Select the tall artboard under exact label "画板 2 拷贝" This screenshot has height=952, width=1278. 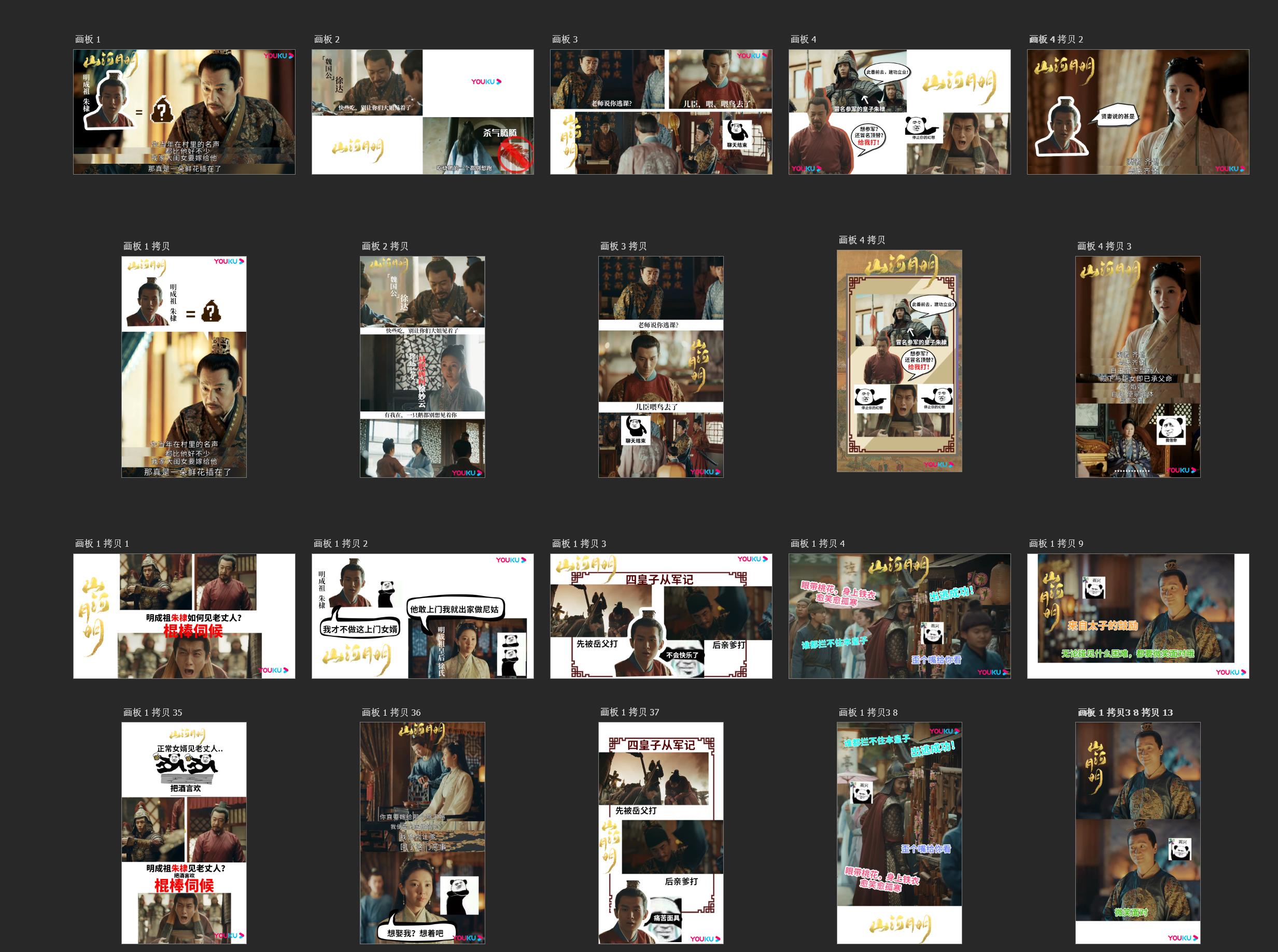tap(423, 367)
